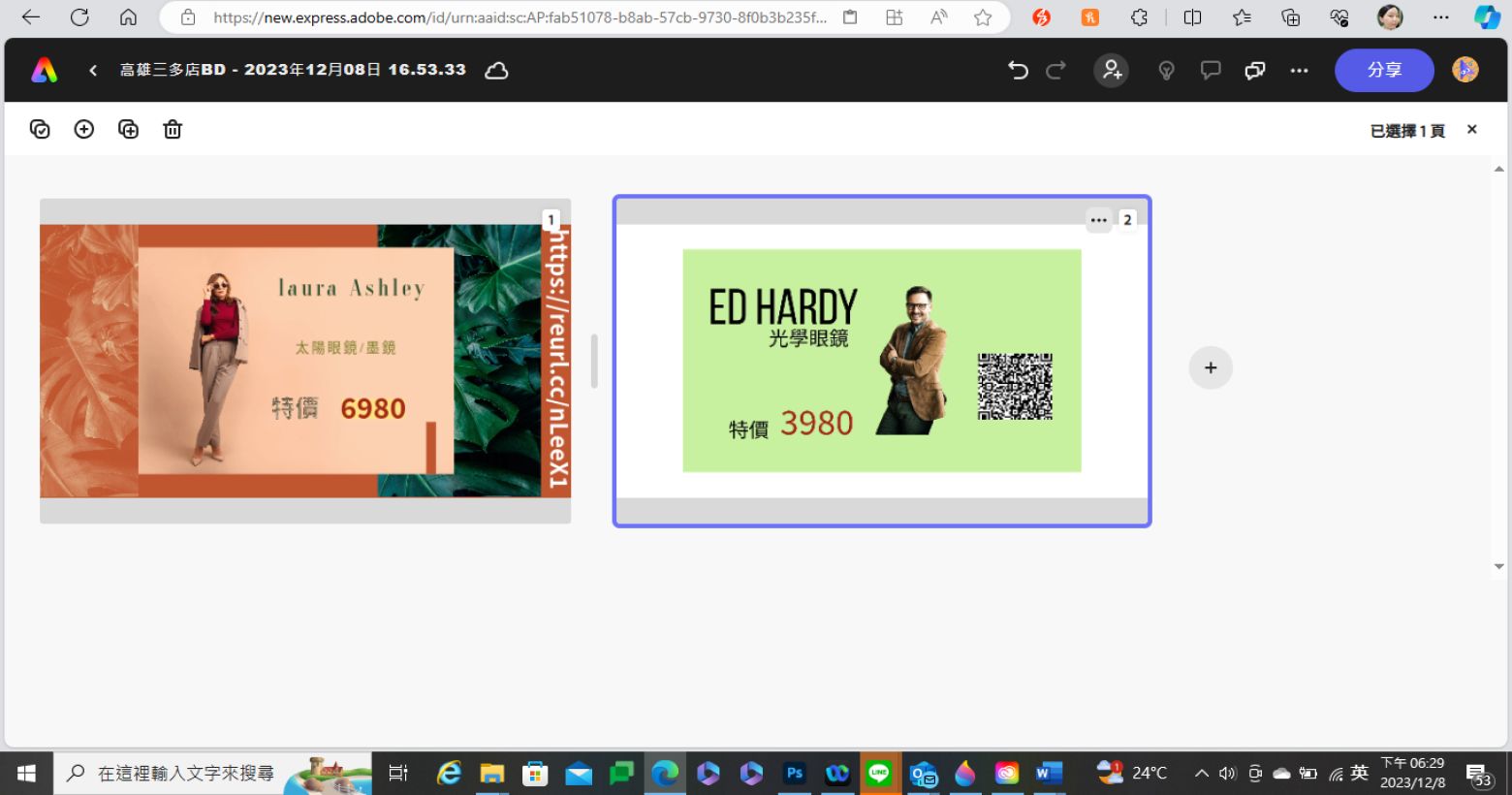Viewport: 1512px width, 795px height.
Task: Open browser settings and more menu
Action: (x=1441, y=17)
